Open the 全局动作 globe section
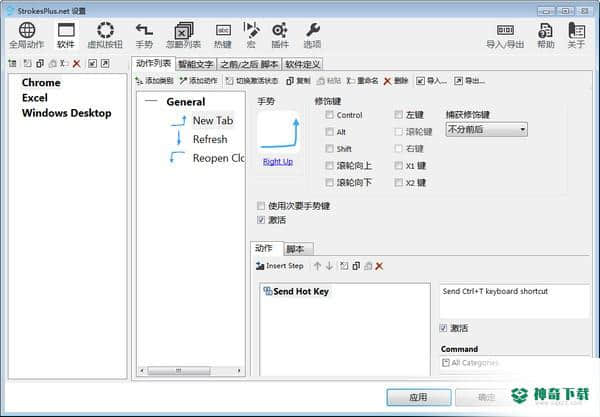600x417 pixels. (x=27, y=35)
